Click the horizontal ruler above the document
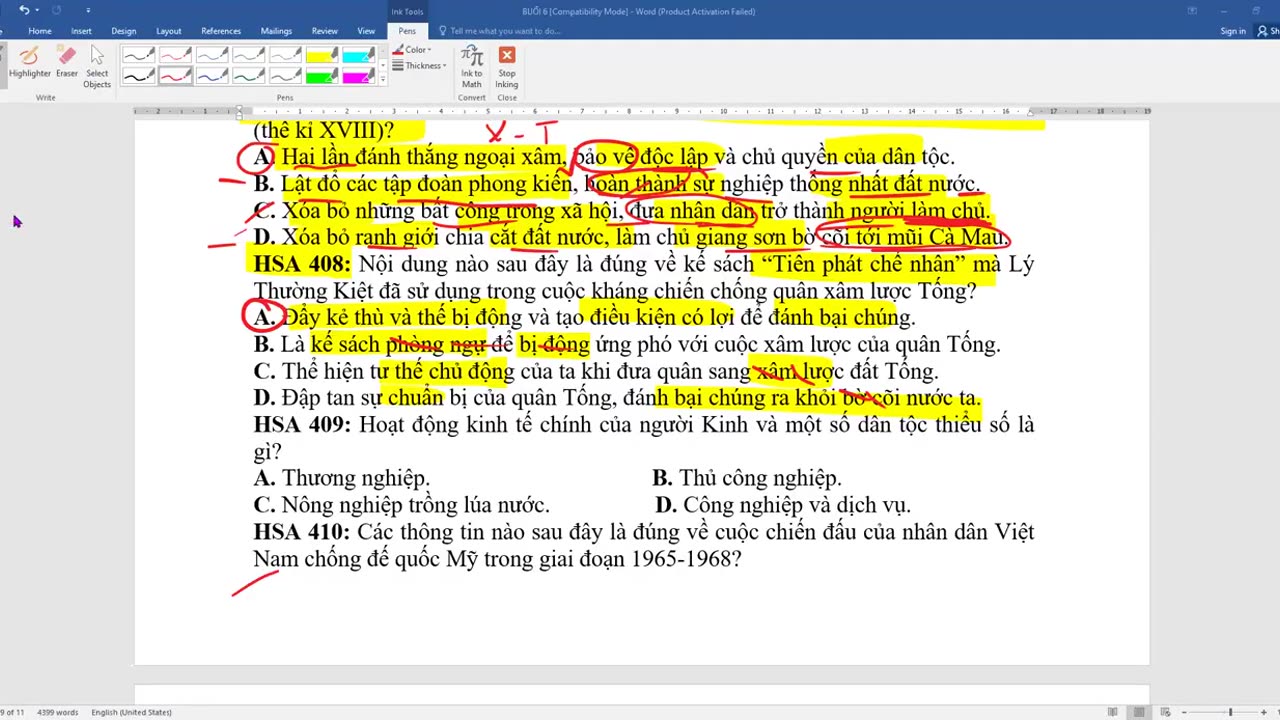The width and height of the screenshot is (1280, 720). tap(642, 111)
